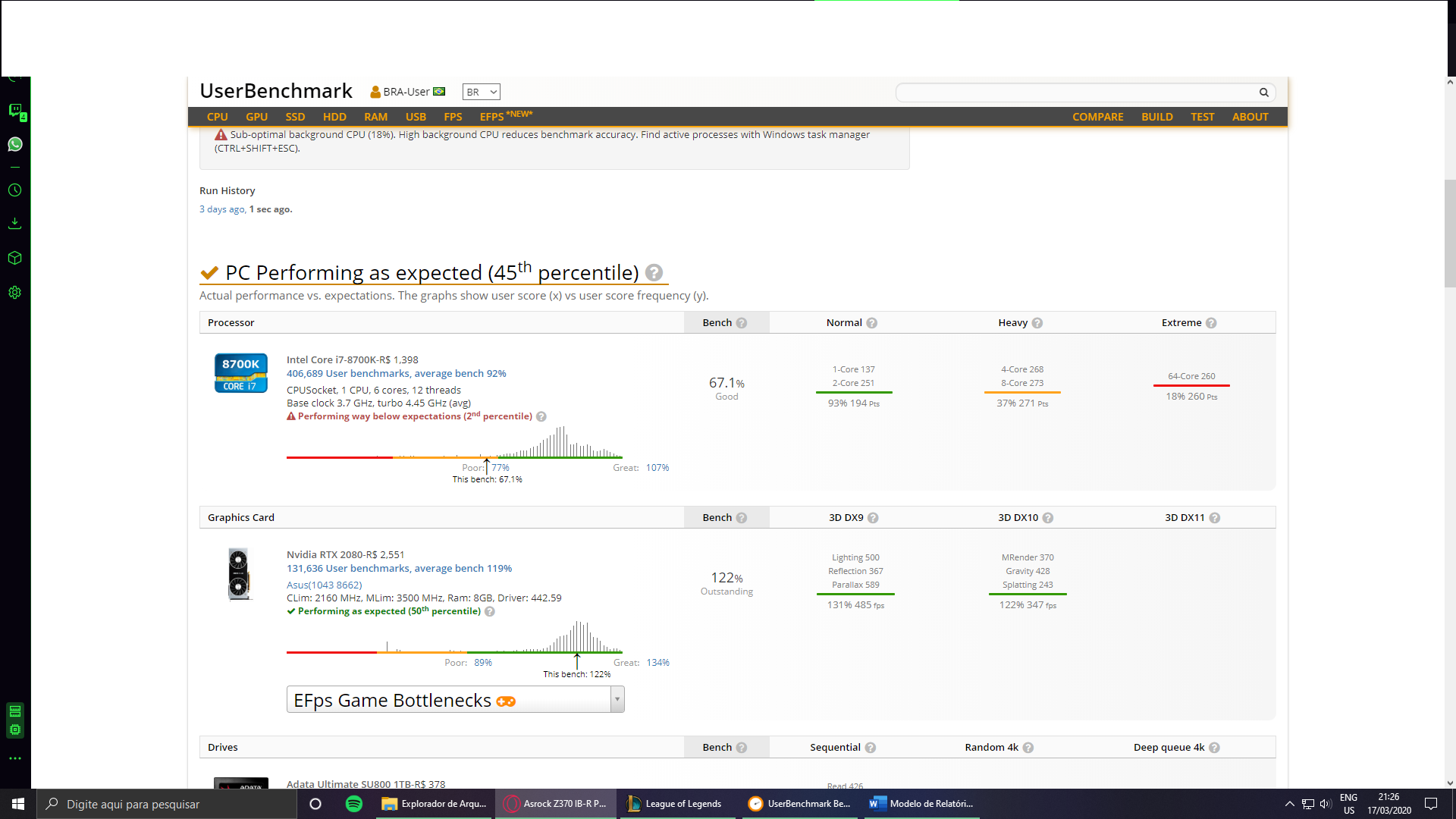The height and width of the screenshot is (819, 1456).
Task: Open 131,636 User benchmarks link
Action: click(x=399, y=569)
